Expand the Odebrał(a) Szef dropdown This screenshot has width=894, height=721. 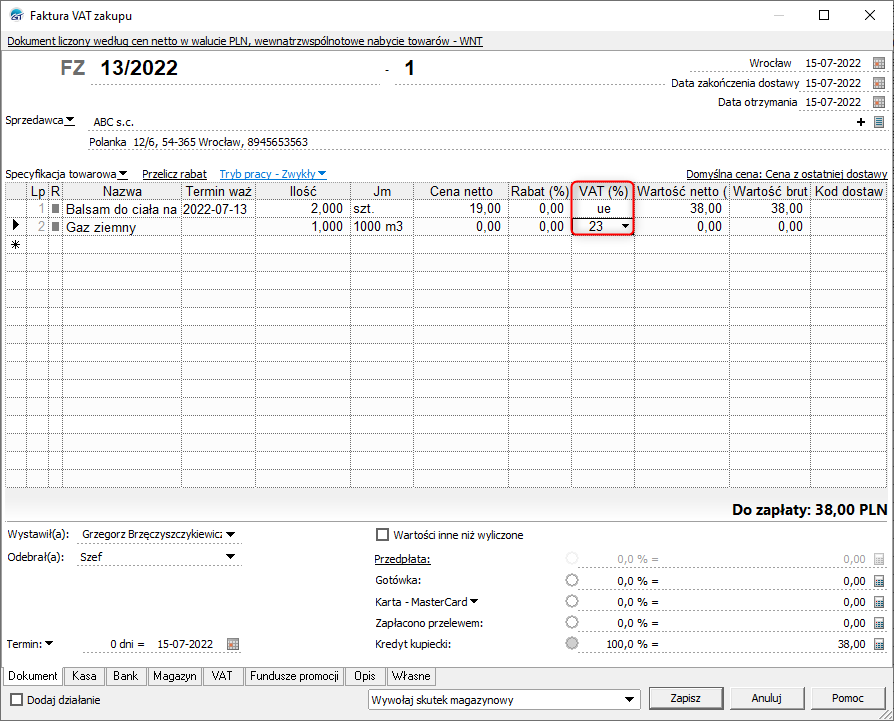[230, 557]
